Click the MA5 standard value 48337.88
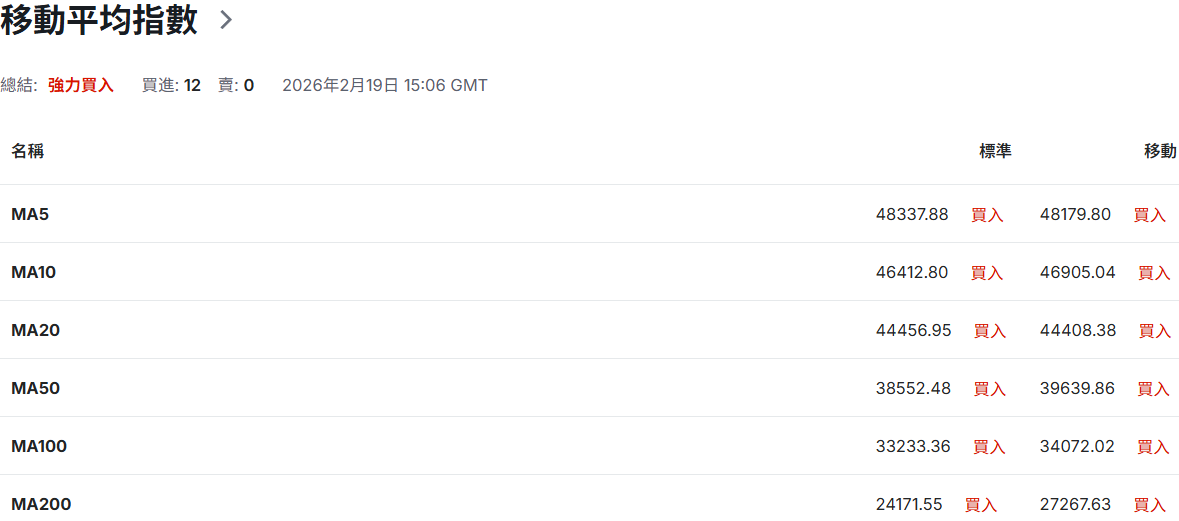Image resolution: width=1179 pixels, height=521 pixels. pos(912,214)
